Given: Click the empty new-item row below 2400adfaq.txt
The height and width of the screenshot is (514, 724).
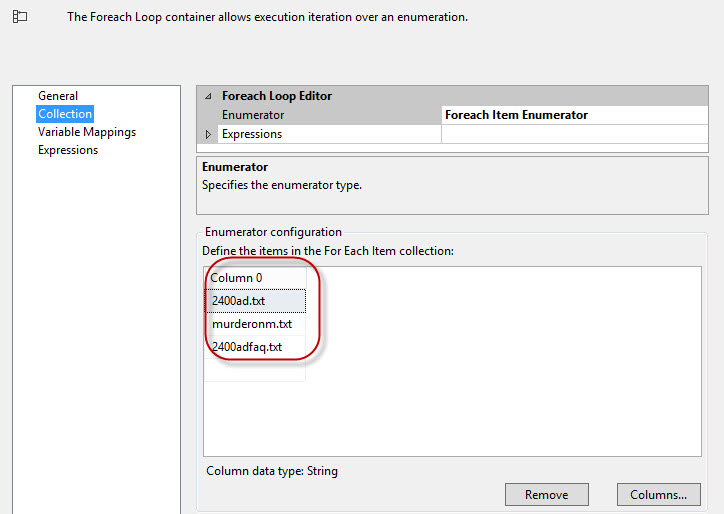Looking at the screenshot, I should tap(255, 370).
